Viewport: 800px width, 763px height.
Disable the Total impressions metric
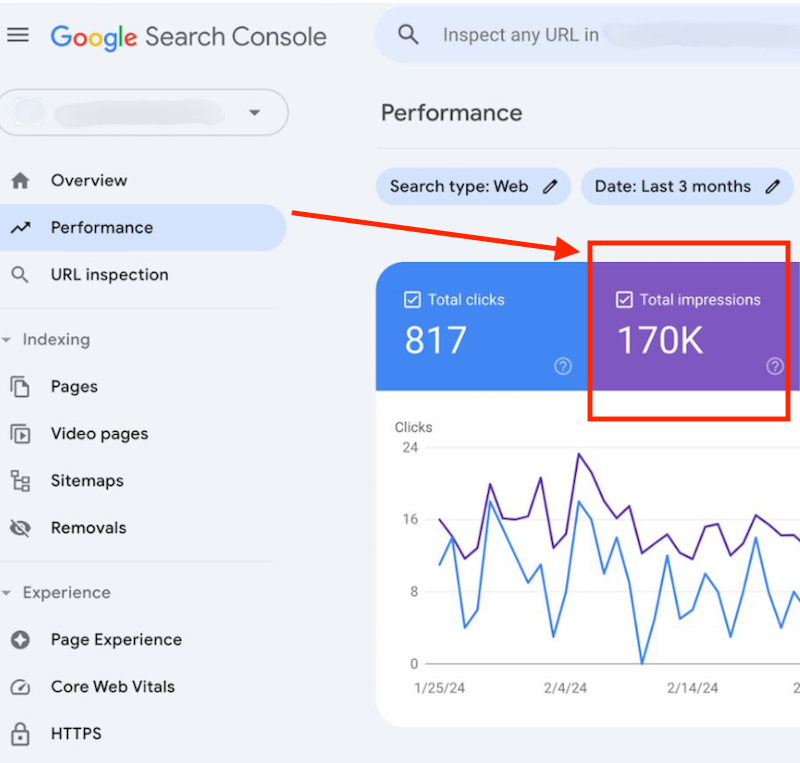625,298
